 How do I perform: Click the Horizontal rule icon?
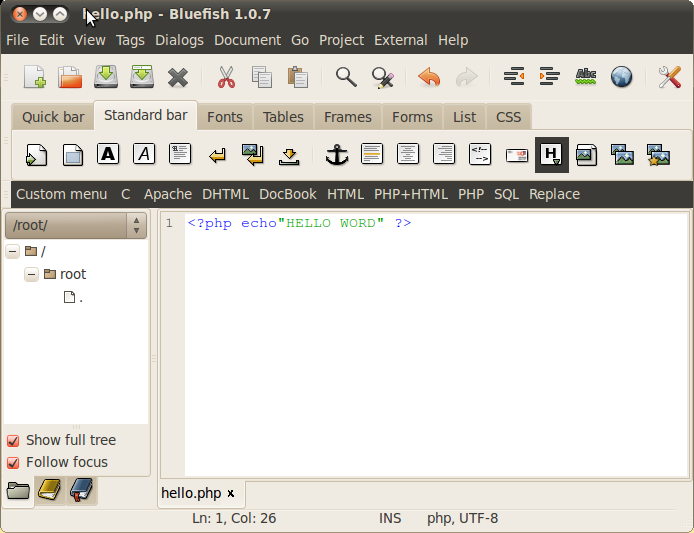(372, 154)
